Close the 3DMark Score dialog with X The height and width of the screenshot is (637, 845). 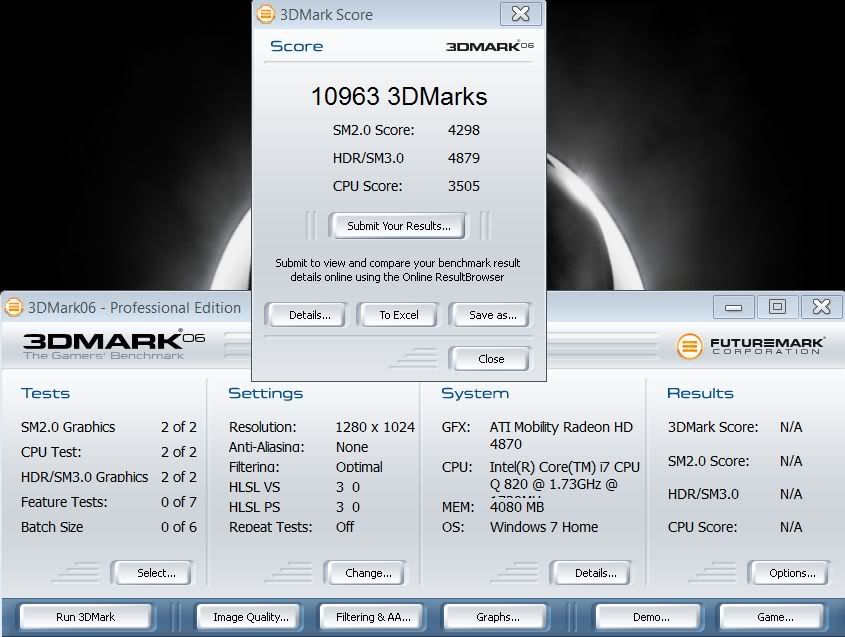coord(520,14)
